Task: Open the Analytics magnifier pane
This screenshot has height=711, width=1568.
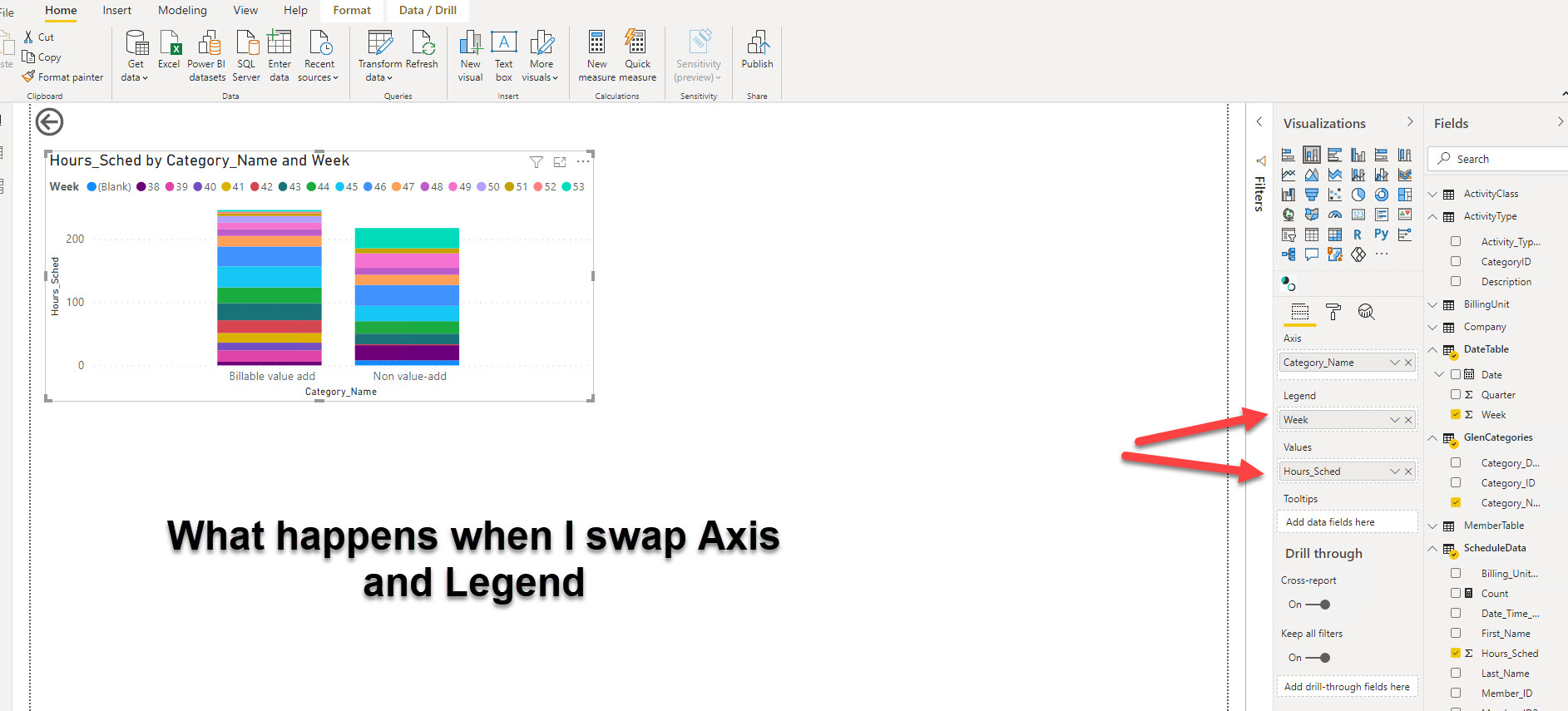Action: pos(1366,312)
